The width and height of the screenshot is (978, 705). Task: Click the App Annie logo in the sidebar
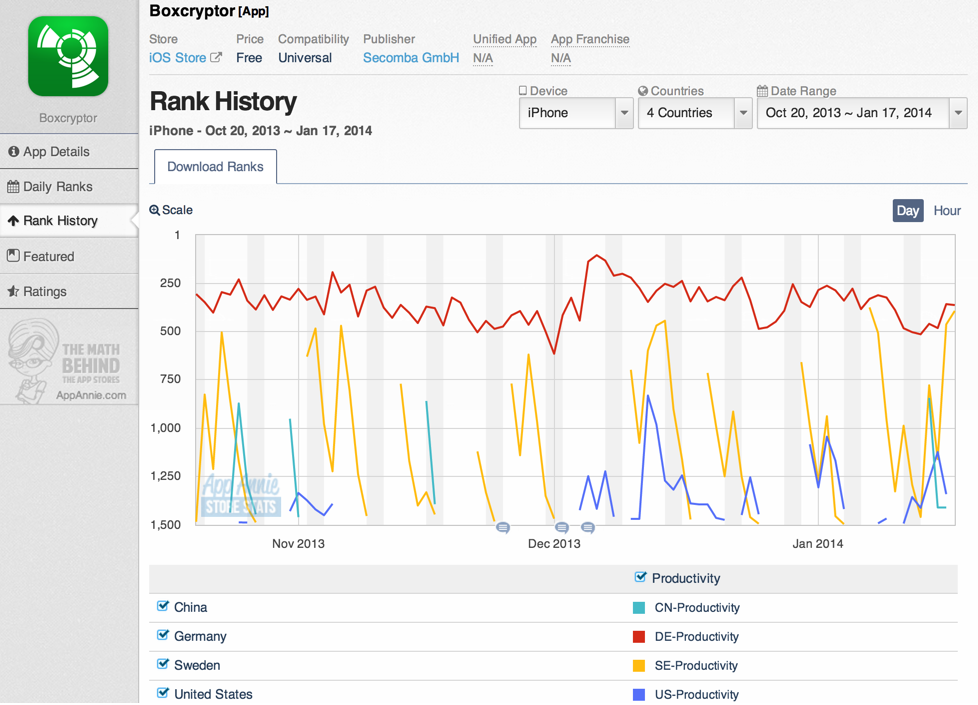tap(68, 362)
